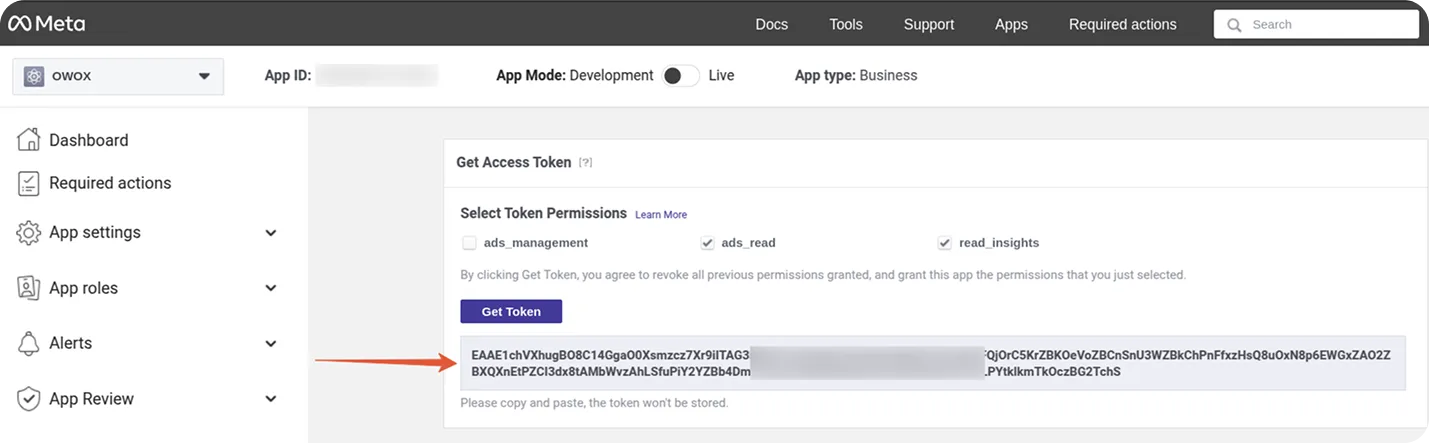The image size is (1429, 443).
Task: Click the Dashboard house icon
Action: click(x=29, y=140)
